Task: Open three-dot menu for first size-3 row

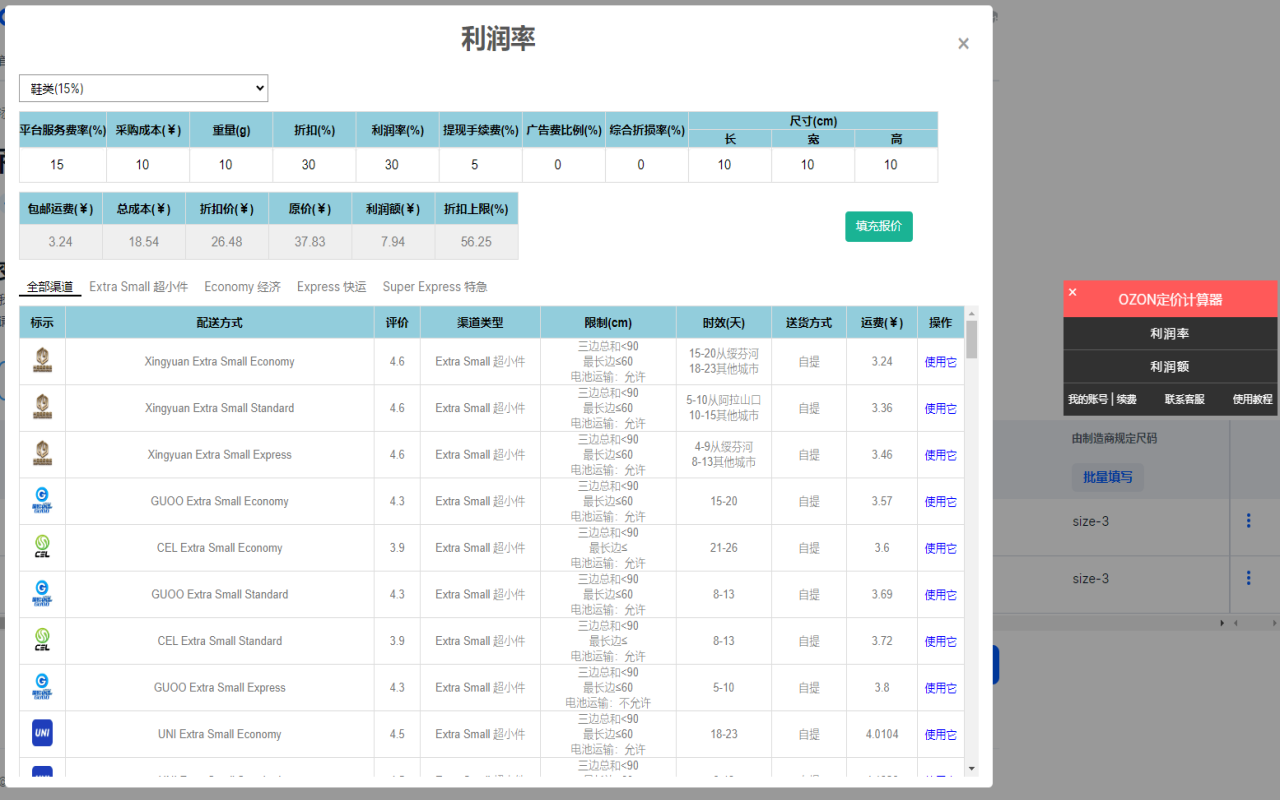Action: point(1248,521)
